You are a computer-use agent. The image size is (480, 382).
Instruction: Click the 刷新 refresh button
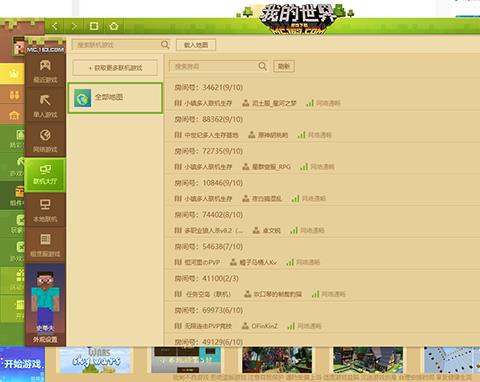pos(284,66)
